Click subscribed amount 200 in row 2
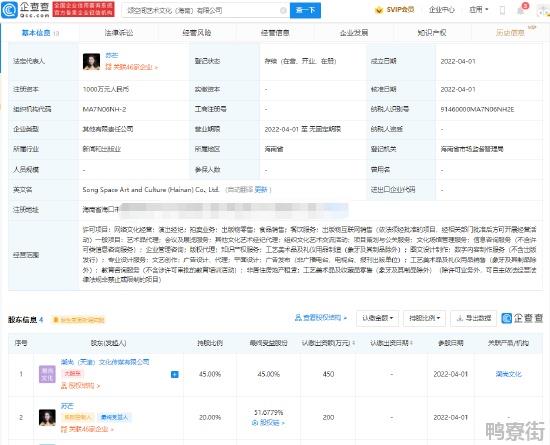The height and width of the screenshot is (445, 550). (328, 418)
